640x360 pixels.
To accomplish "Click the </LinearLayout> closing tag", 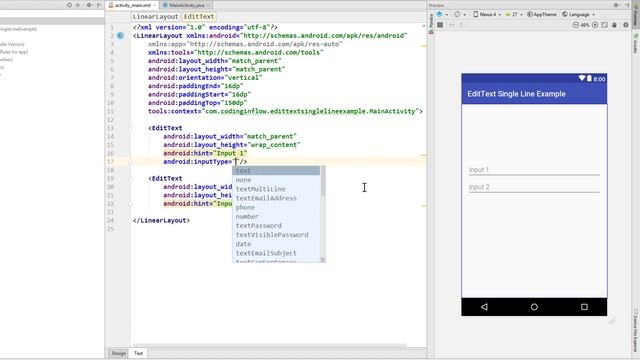I will 161,220.
